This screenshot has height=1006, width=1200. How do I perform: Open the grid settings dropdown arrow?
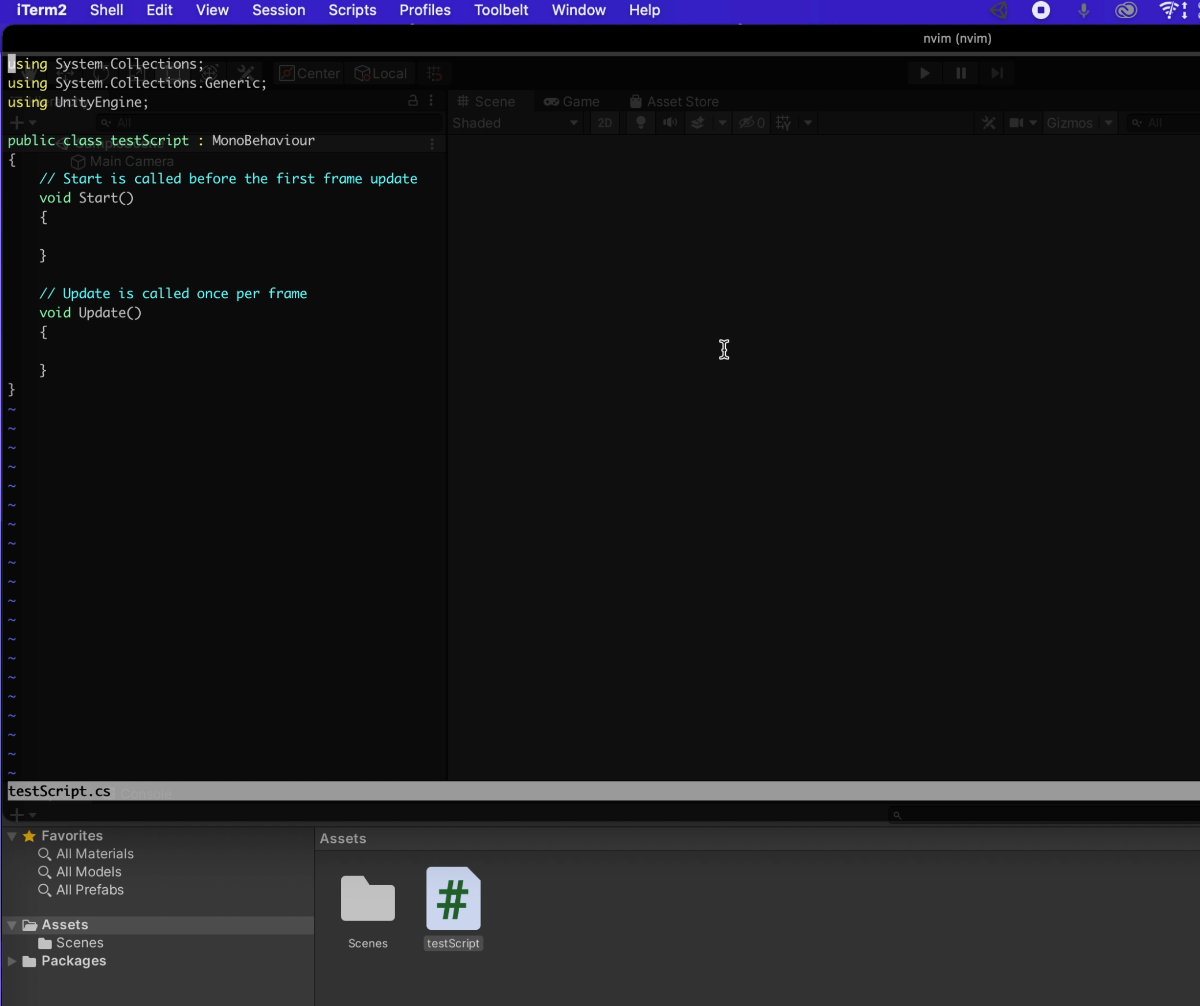[808, 123]
